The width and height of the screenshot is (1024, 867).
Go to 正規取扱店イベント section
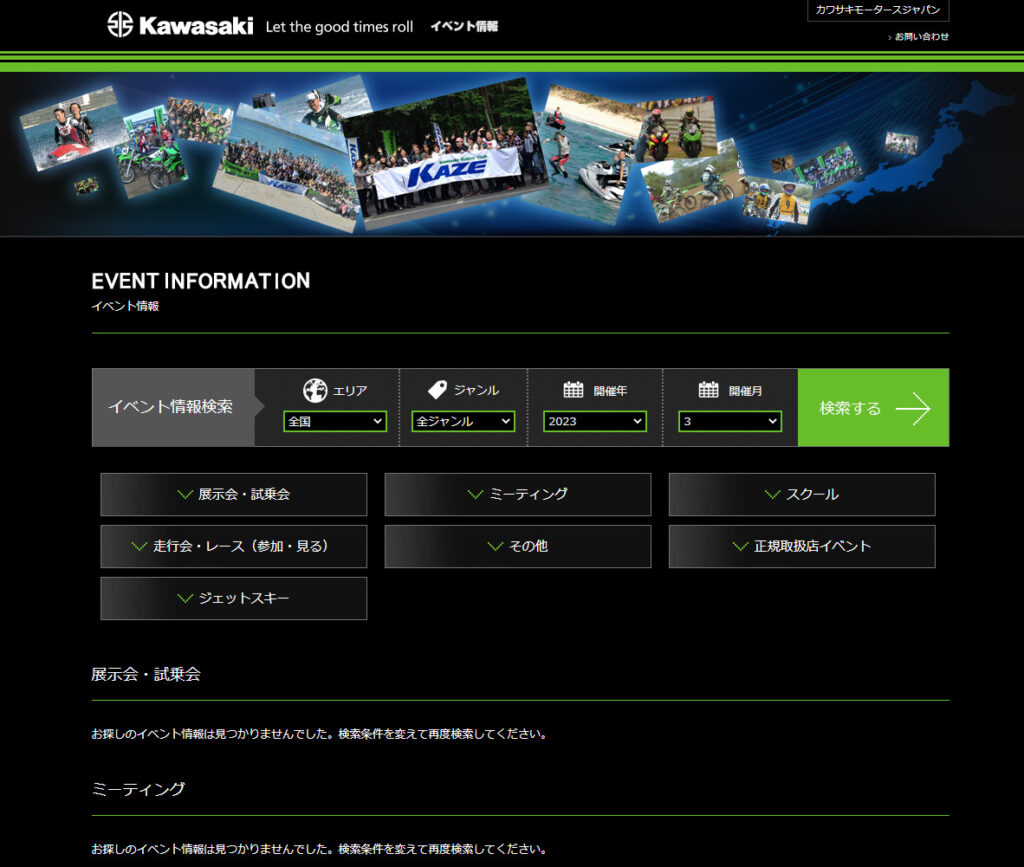801,546
